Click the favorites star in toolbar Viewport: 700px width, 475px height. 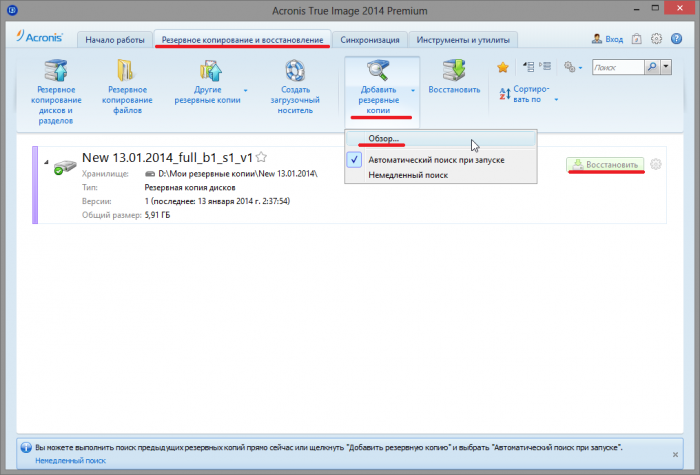pyautogui.click(x=503, y=67)
